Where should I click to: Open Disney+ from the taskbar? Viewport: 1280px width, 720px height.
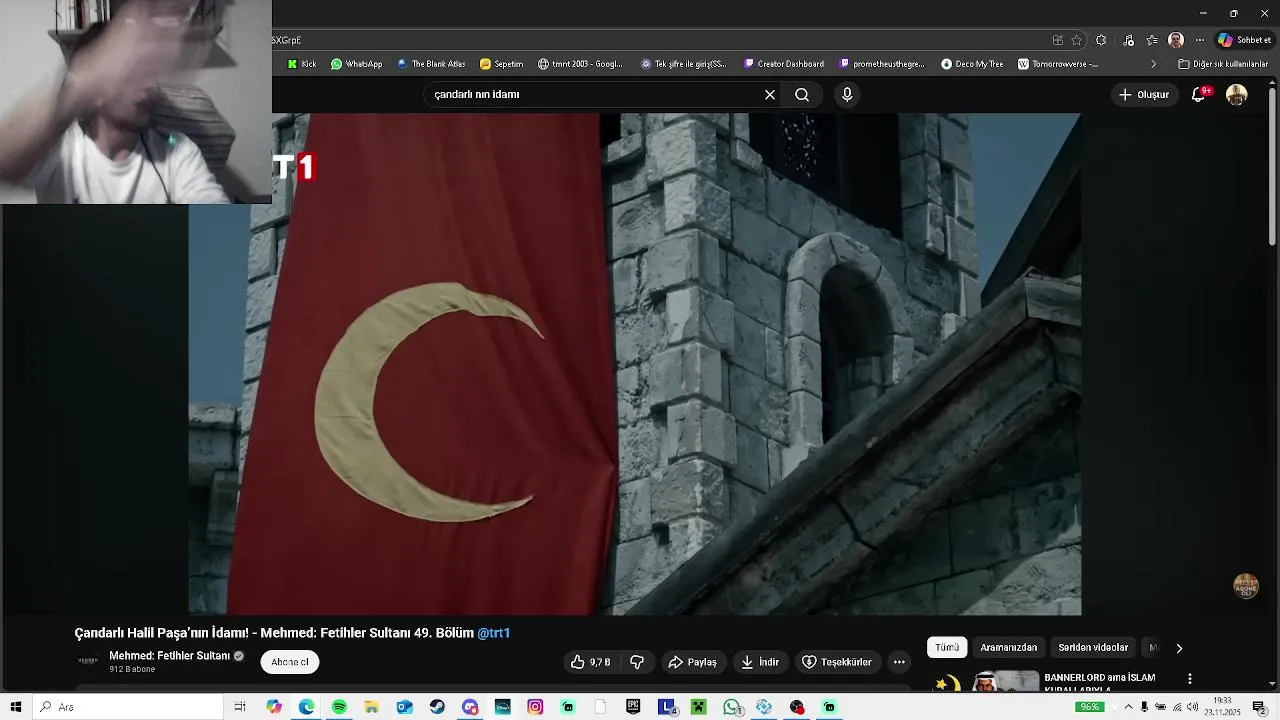pyautogui.click(x=502, y=707)
